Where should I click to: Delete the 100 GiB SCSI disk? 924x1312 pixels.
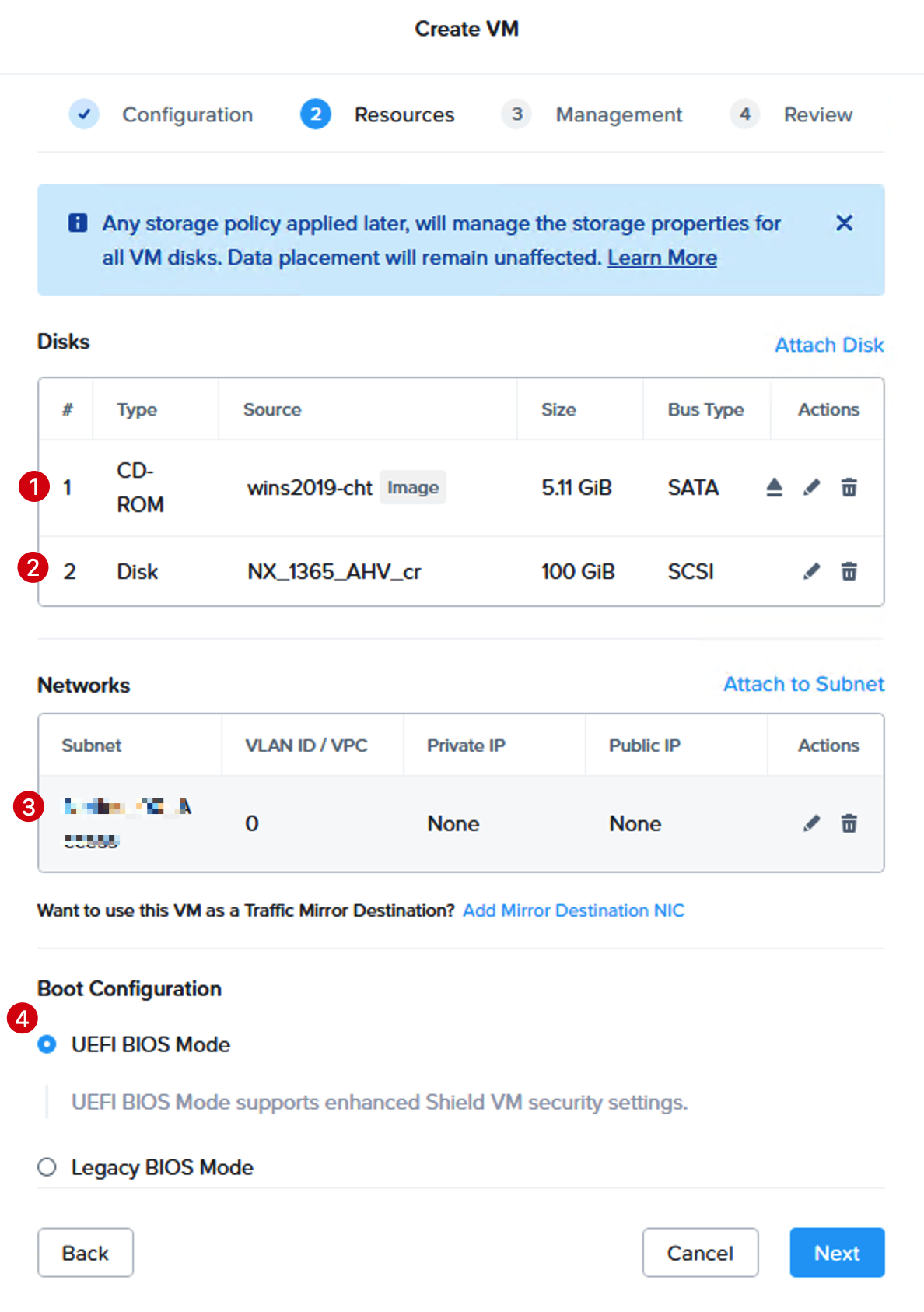click(849, 572)
